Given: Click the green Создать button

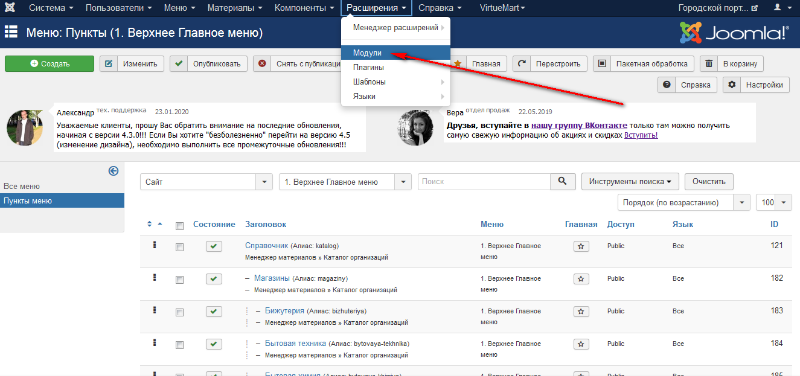Looking at the screenshot, I should [x=49, y=64].
